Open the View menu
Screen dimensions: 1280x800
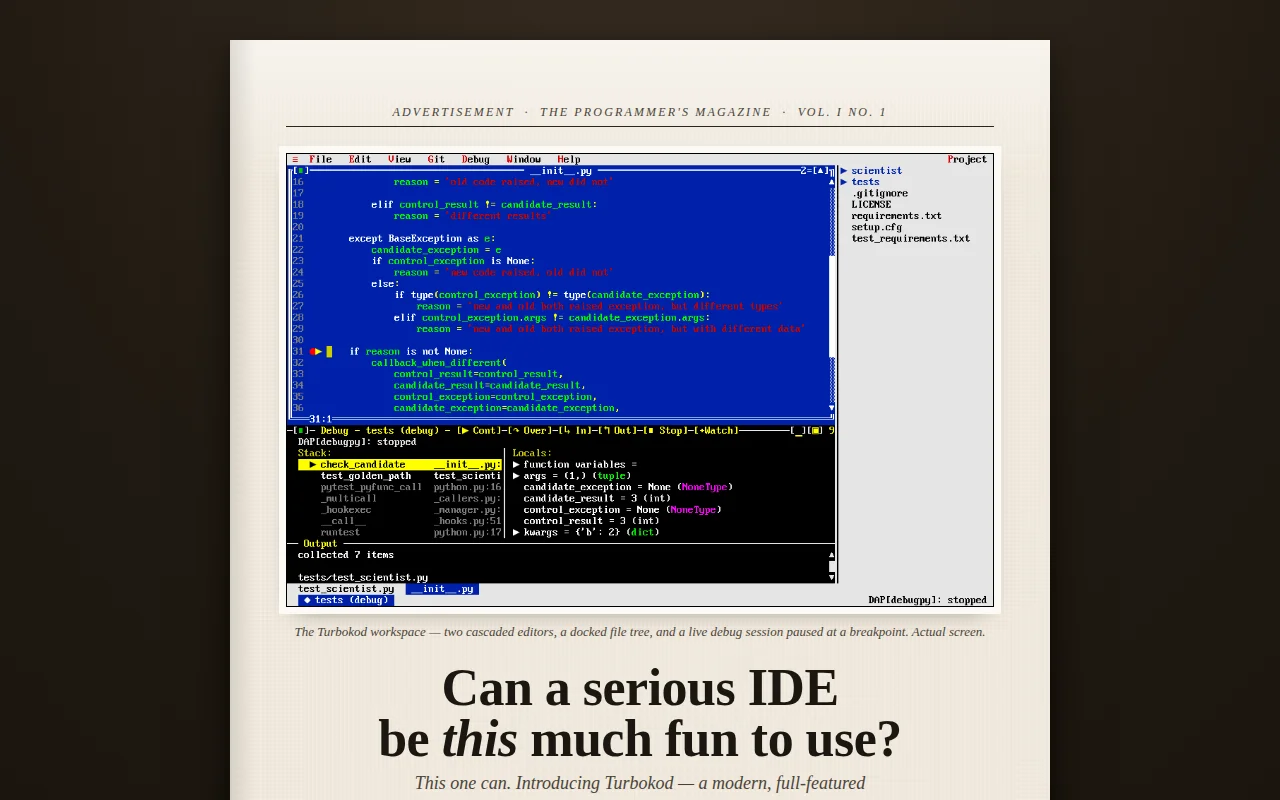point(400,159)
